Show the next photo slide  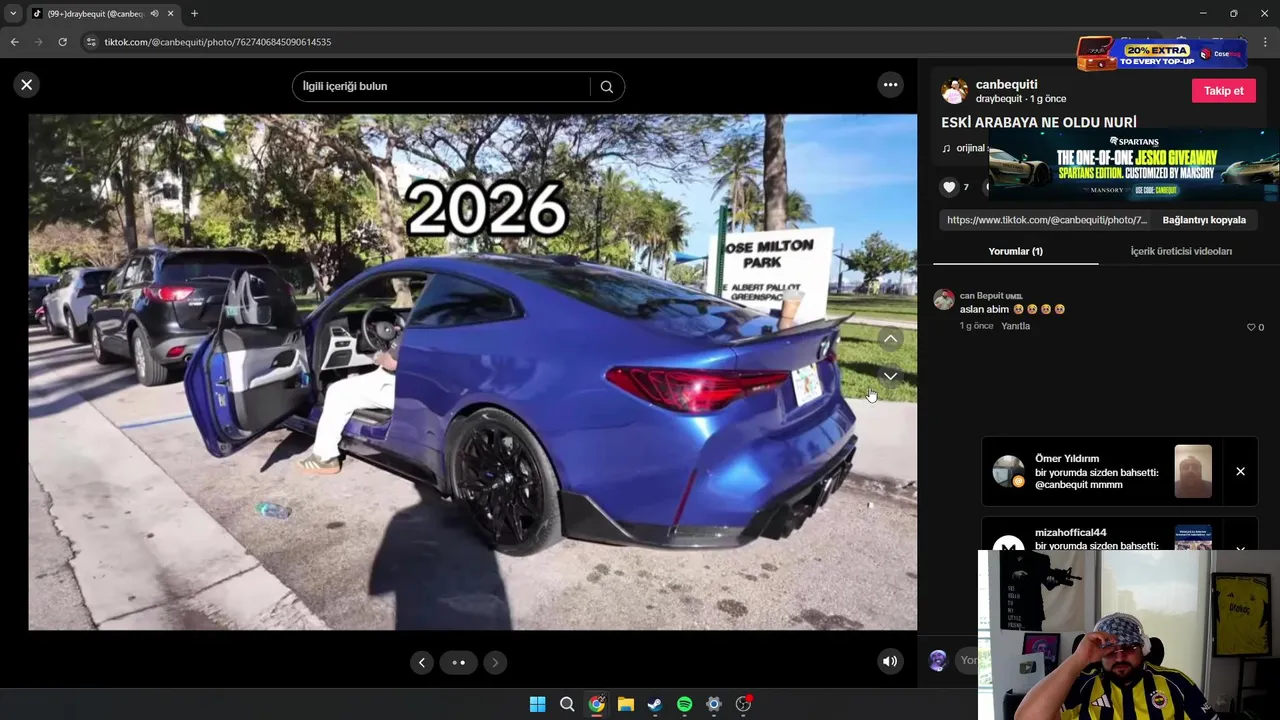[x=495, y=662]
